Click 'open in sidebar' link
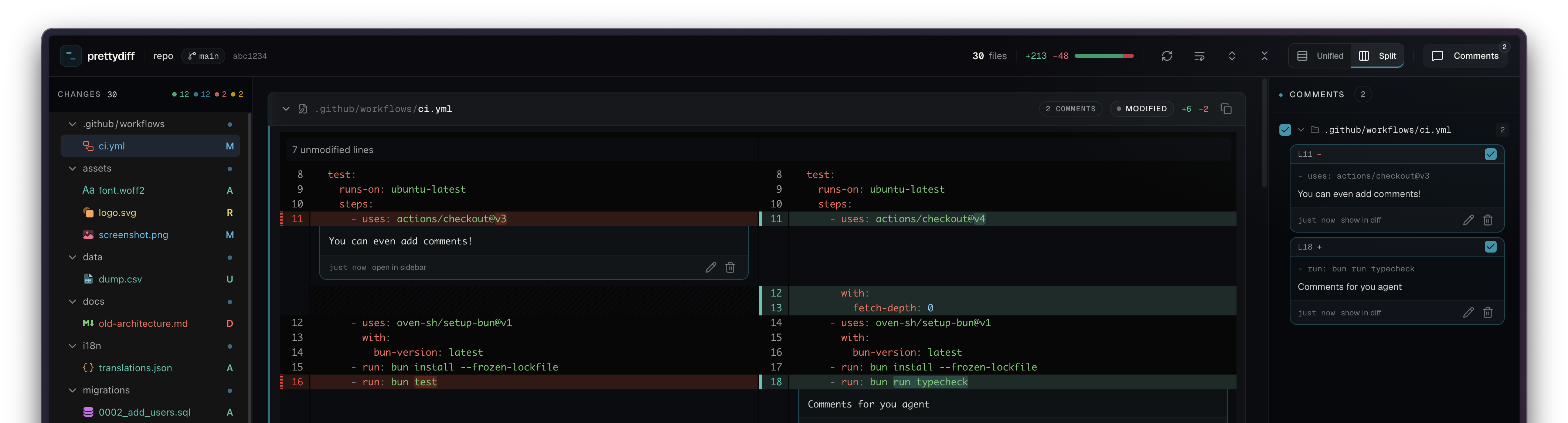Viewport: 1568px width, 423px height. point(399,268)
